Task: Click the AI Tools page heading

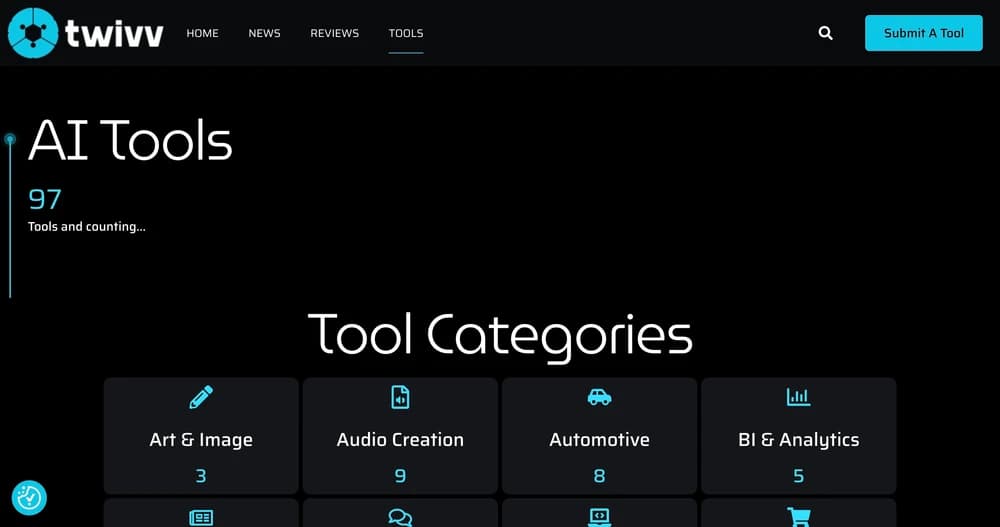Action: pyautogui.click(x=130, y=139)
